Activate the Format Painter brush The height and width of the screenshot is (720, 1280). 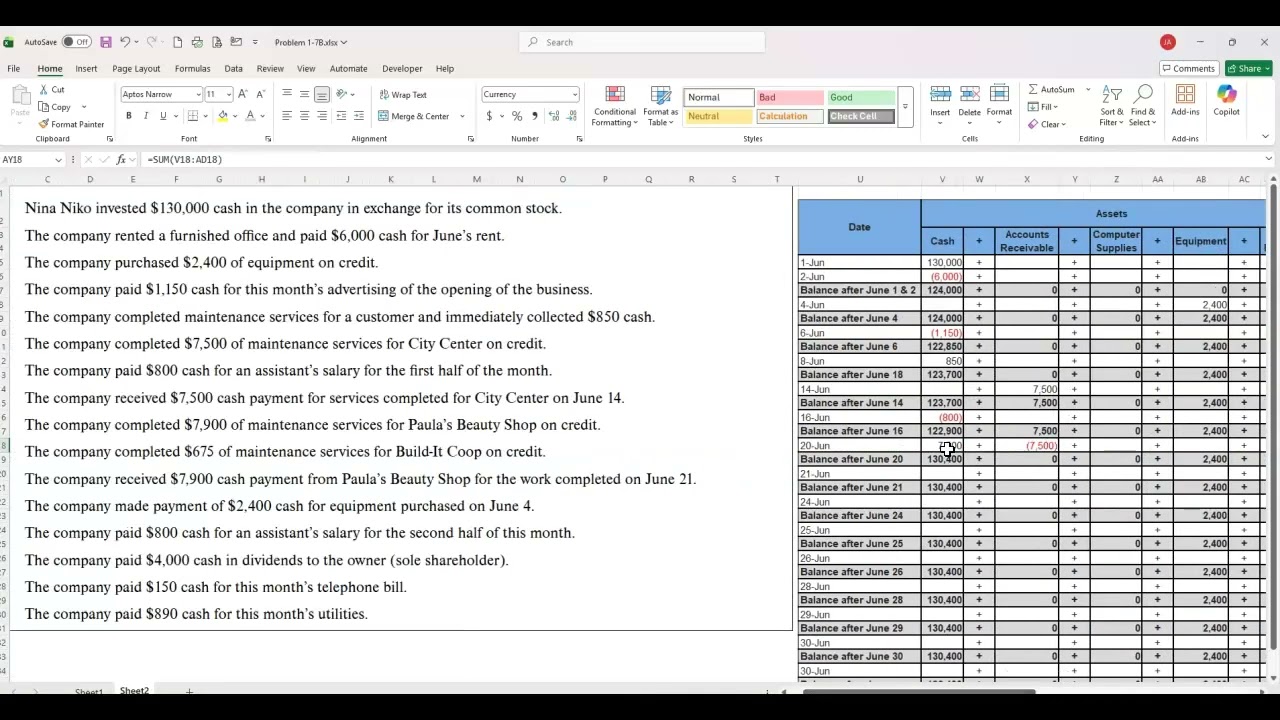tap(44, 124)
